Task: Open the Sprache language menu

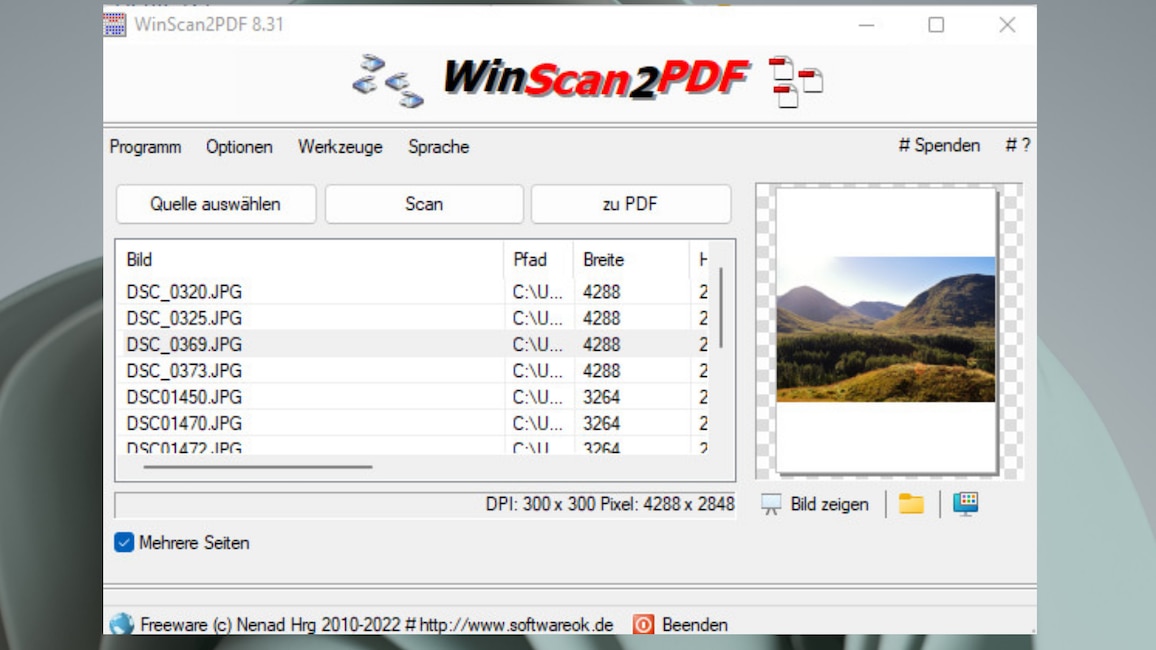Action: click(438, 147)
